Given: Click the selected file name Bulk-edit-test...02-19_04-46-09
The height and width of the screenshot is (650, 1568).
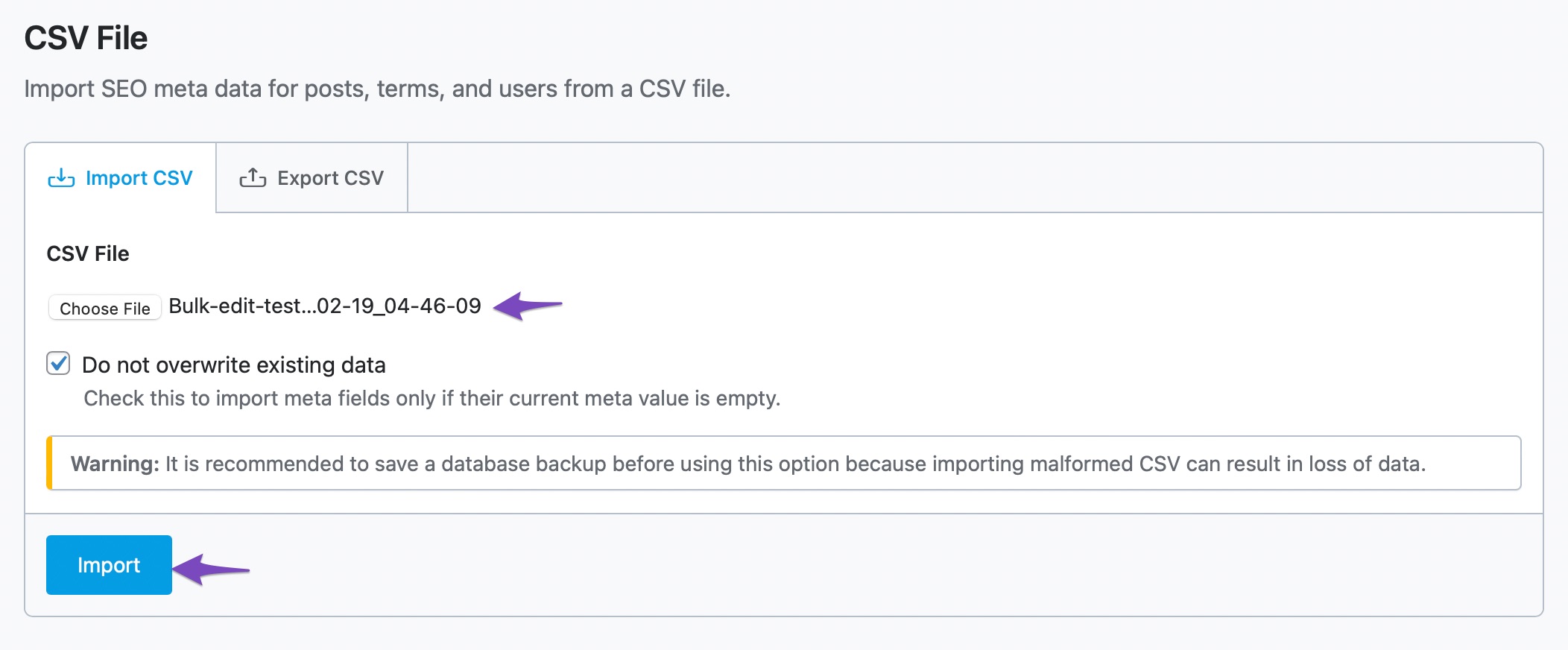Looking at the screenshot, I should click(325, 306).
